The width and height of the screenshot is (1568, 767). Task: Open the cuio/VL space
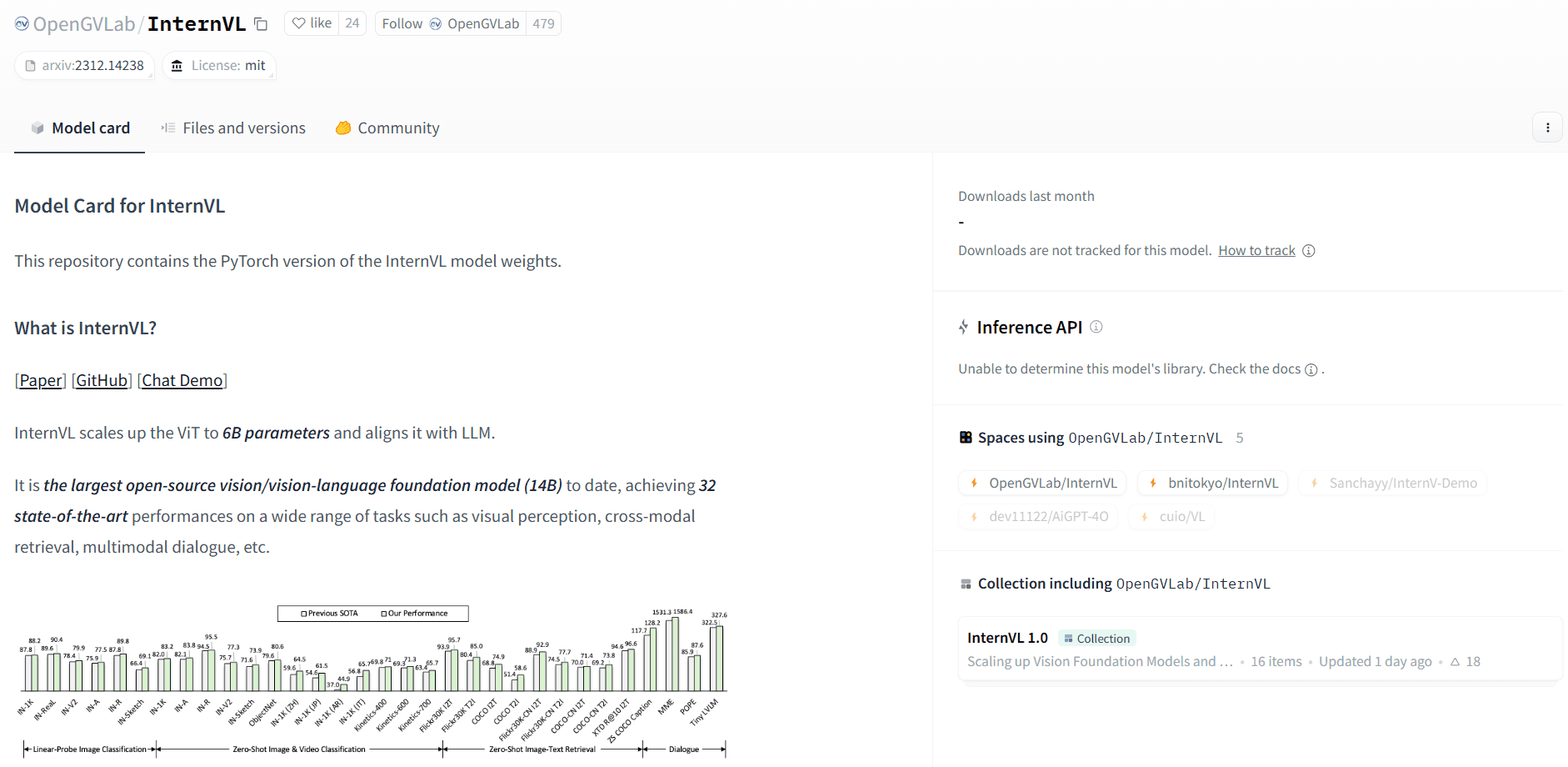pos(1171,516)
